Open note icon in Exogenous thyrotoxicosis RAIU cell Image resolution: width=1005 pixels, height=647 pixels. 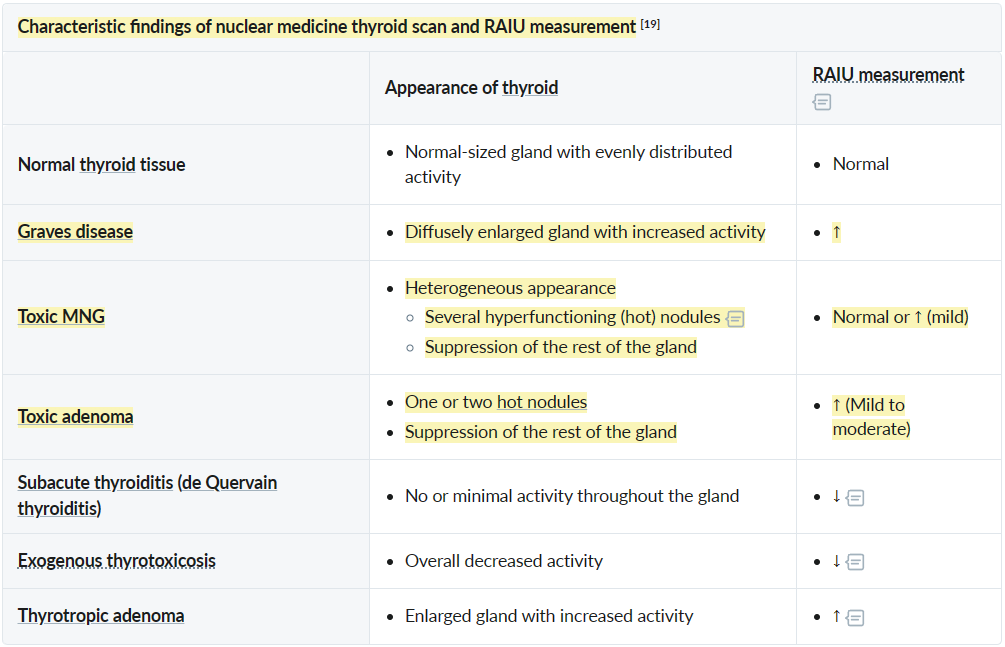(855, 562)
